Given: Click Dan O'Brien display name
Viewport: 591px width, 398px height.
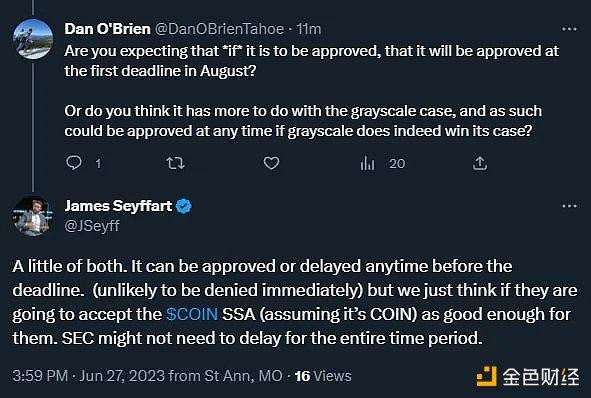Looking at the screenshot, I should pyautogui.click(x=107, y=29).
